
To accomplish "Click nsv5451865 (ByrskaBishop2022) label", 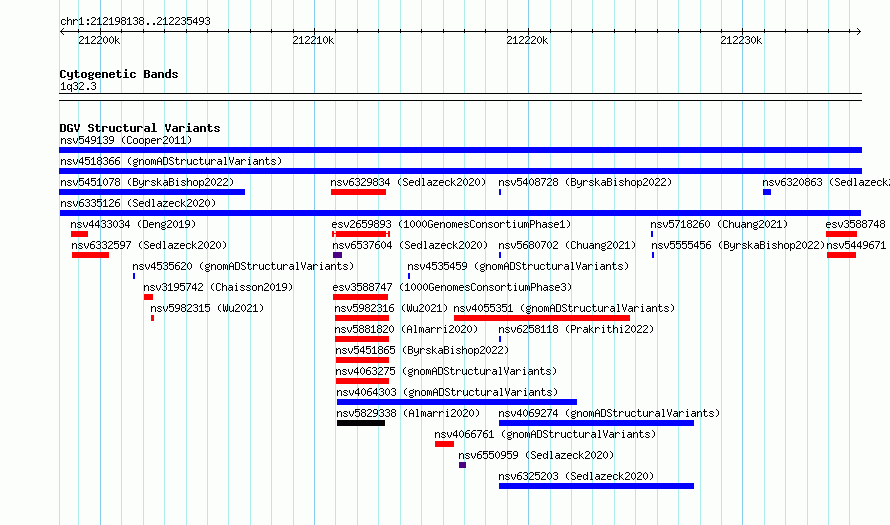I will click(x=422, y=350).
